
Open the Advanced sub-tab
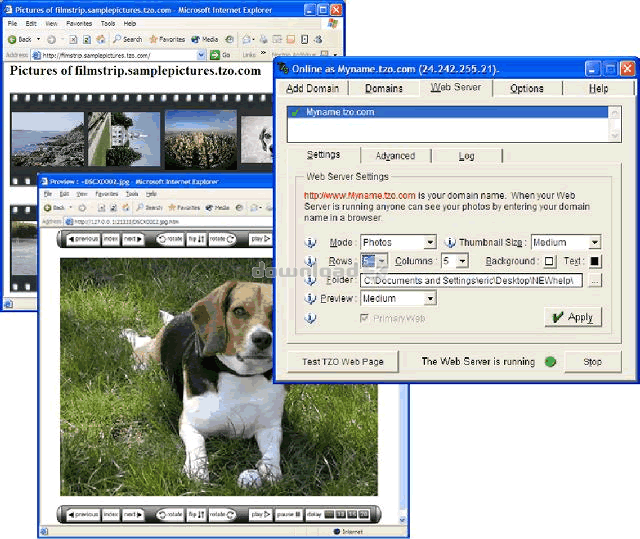point(396,156)
